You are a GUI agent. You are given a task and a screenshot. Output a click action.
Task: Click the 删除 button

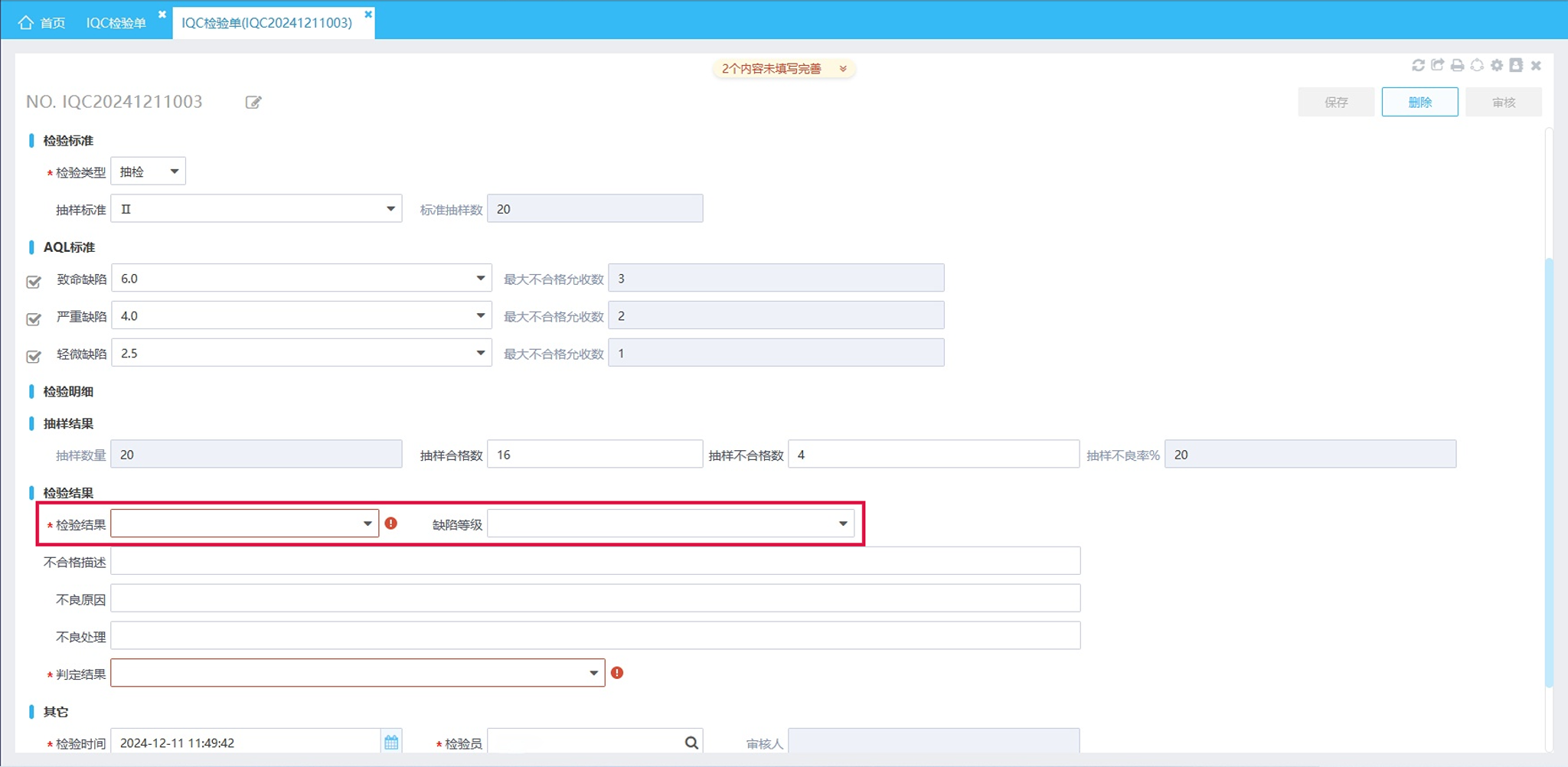(1420, 102)
